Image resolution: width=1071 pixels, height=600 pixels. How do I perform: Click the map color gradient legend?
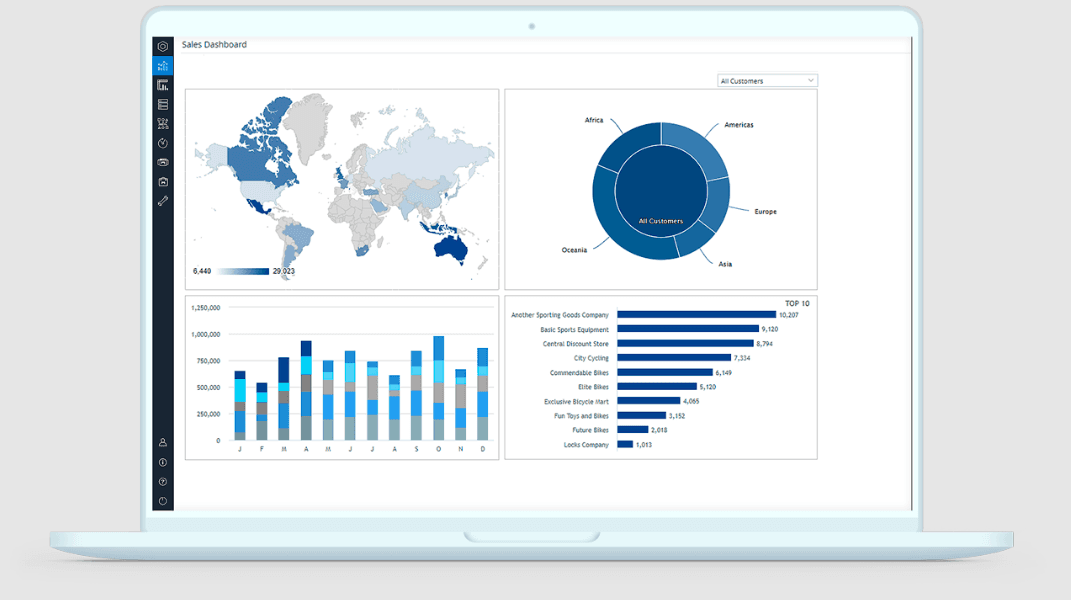pyautogui.click(x=242, y=271)
